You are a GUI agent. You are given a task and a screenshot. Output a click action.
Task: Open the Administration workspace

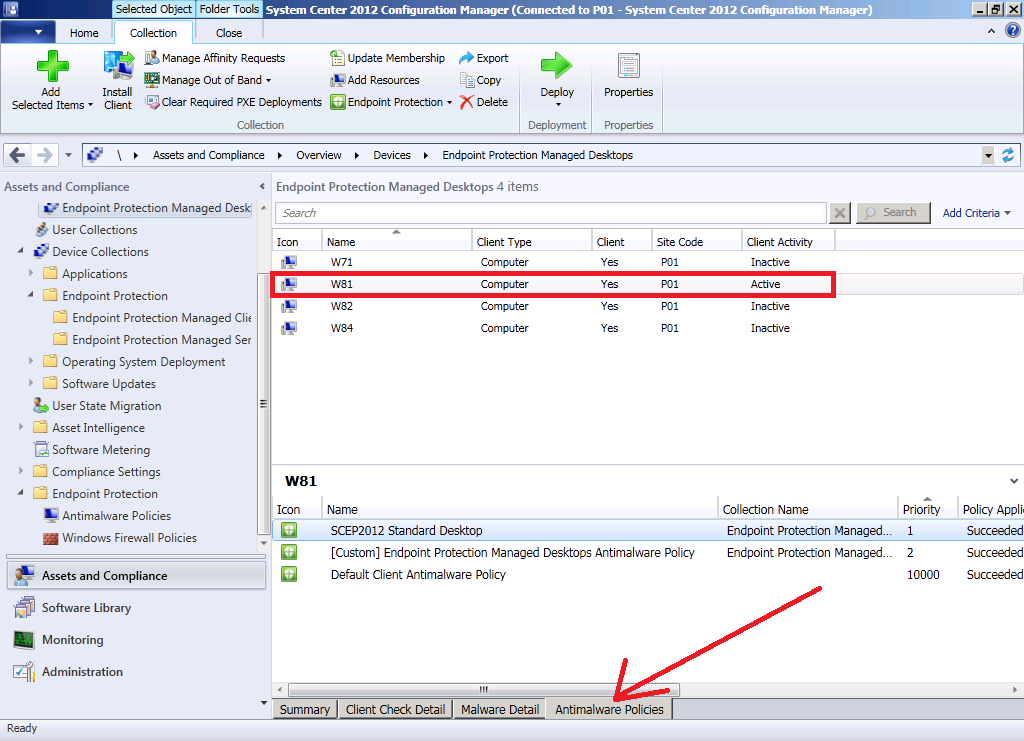(x=136, y=672)
